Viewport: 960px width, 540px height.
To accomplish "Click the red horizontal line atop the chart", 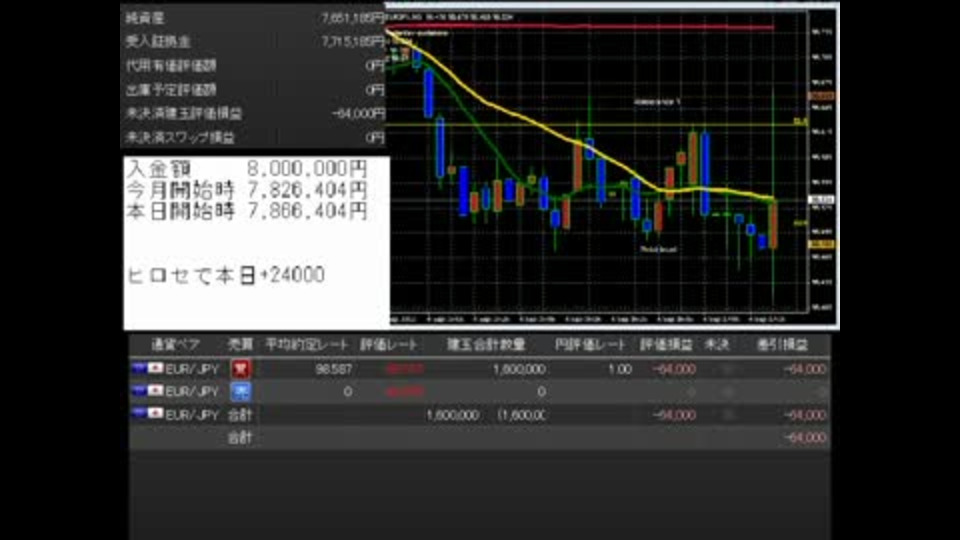I will tap(580, 26).
